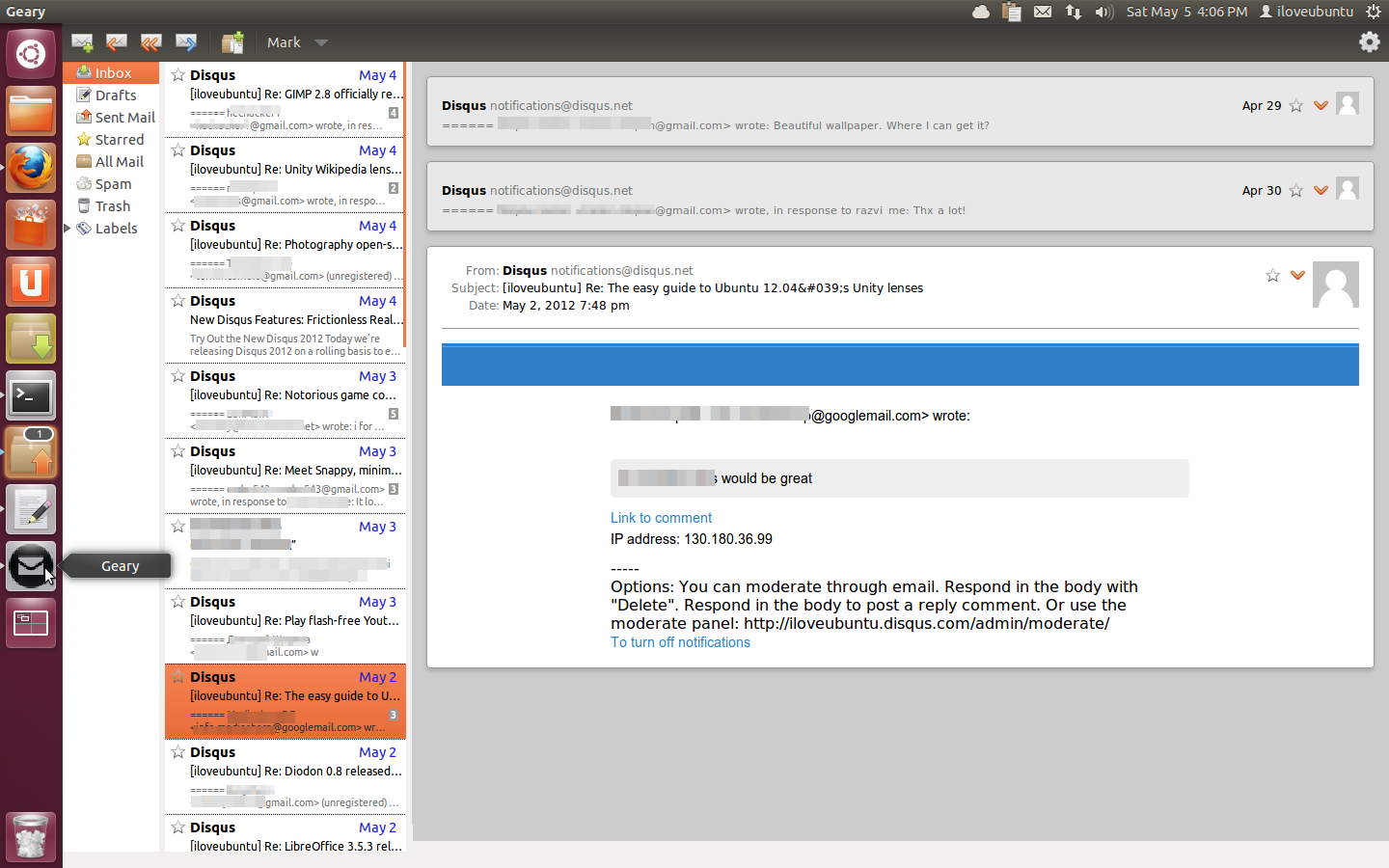Compose a new message from the toolbar
The height and width of the screenshot is (868, 1389).
pos(82,42)
